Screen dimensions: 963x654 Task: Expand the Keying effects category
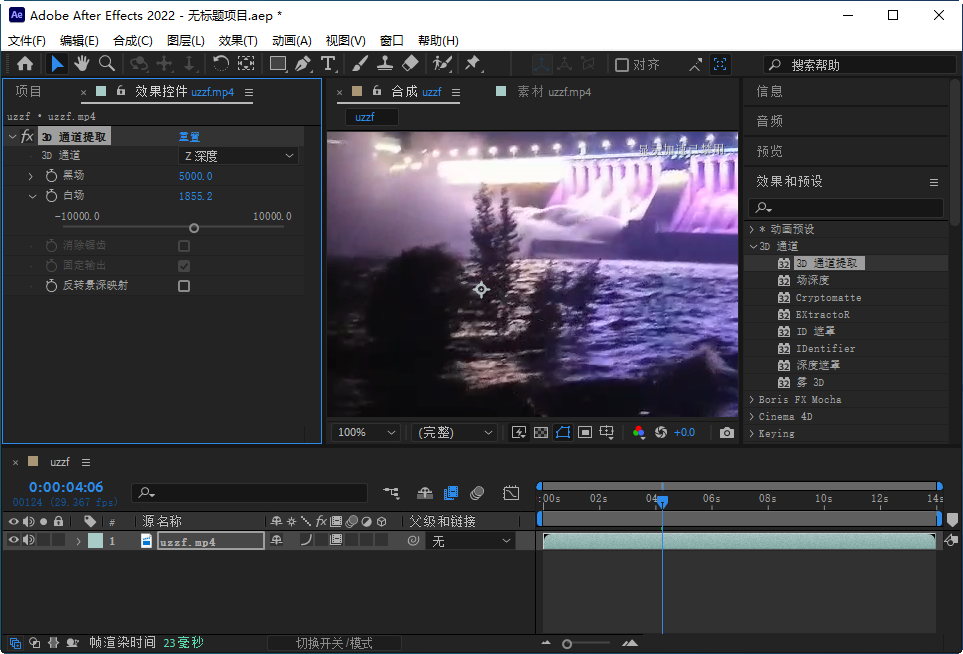click(x=752, y=434)
